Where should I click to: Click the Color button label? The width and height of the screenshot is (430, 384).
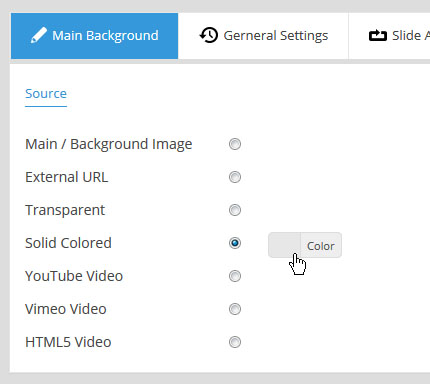coord(321,246)
